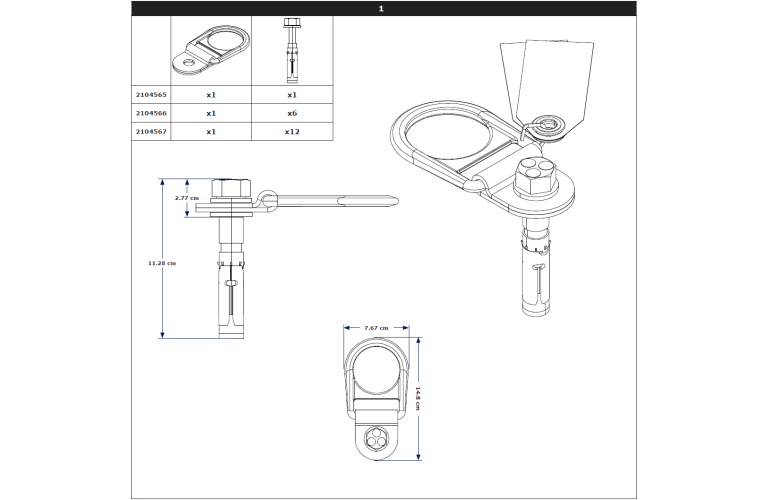Click the page header number "1"
The image size is (768, 500).
click(x=381, y=9)
